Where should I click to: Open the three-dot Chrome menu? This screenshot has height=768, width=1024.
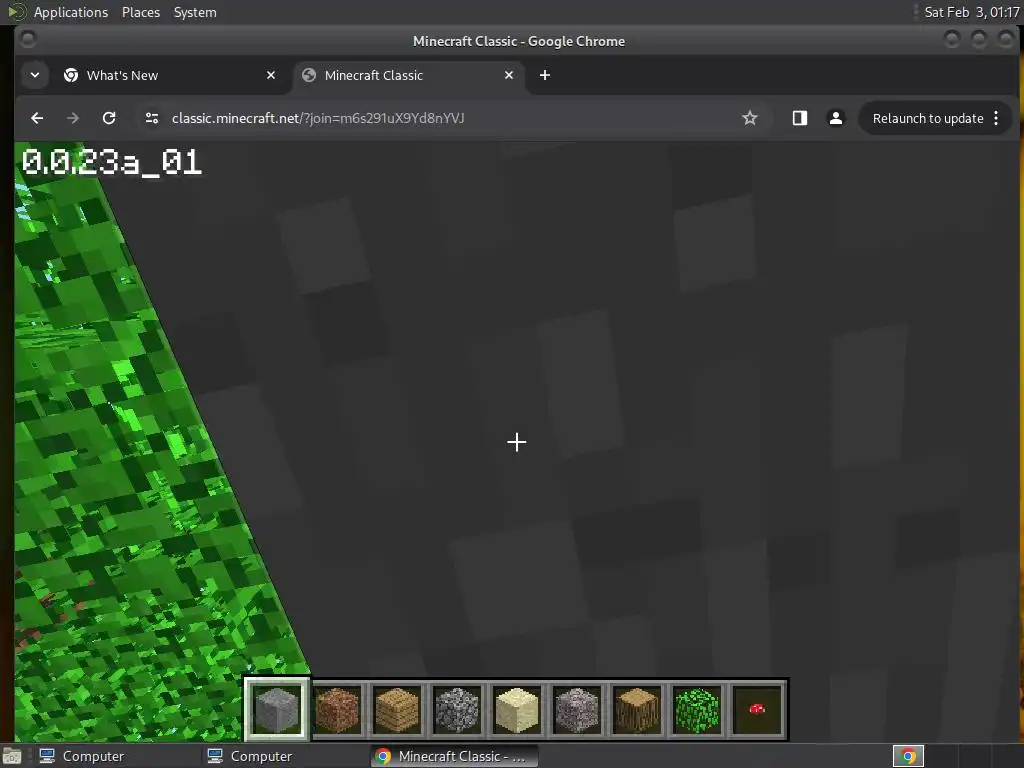point(996,118)
